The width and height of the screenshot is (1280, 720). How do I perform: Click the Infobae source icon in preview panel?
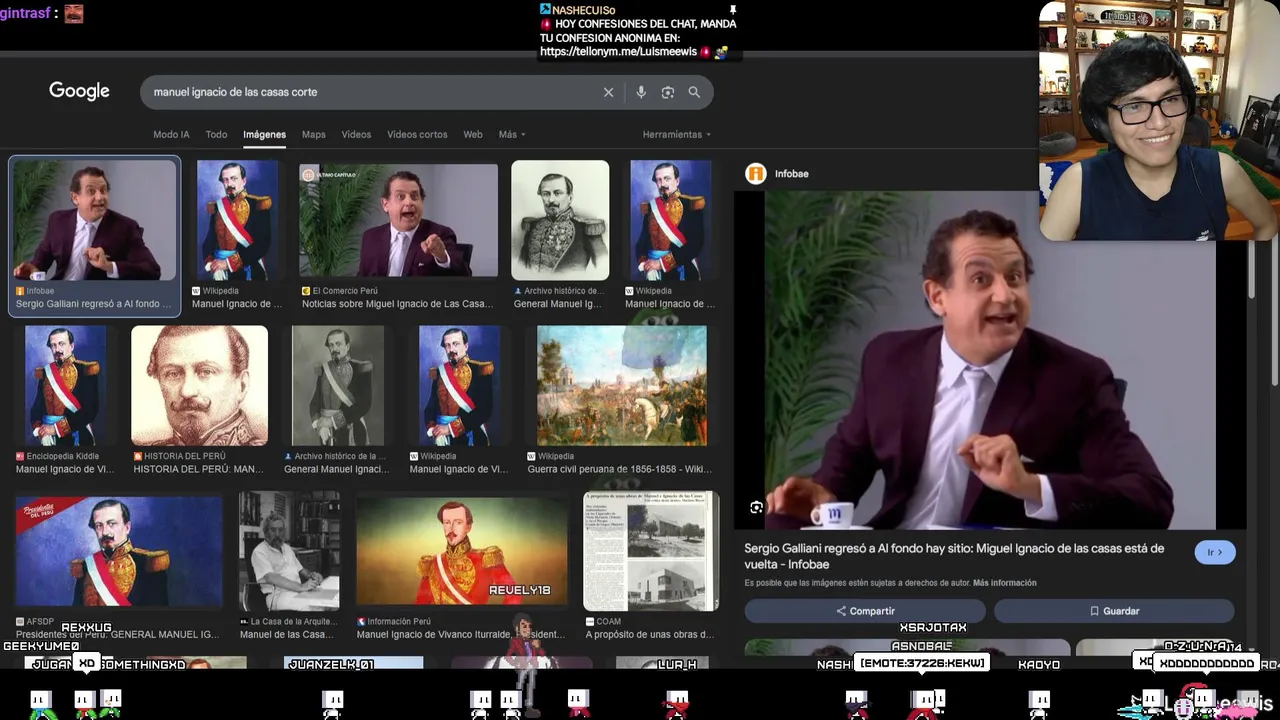click(756, 174)
